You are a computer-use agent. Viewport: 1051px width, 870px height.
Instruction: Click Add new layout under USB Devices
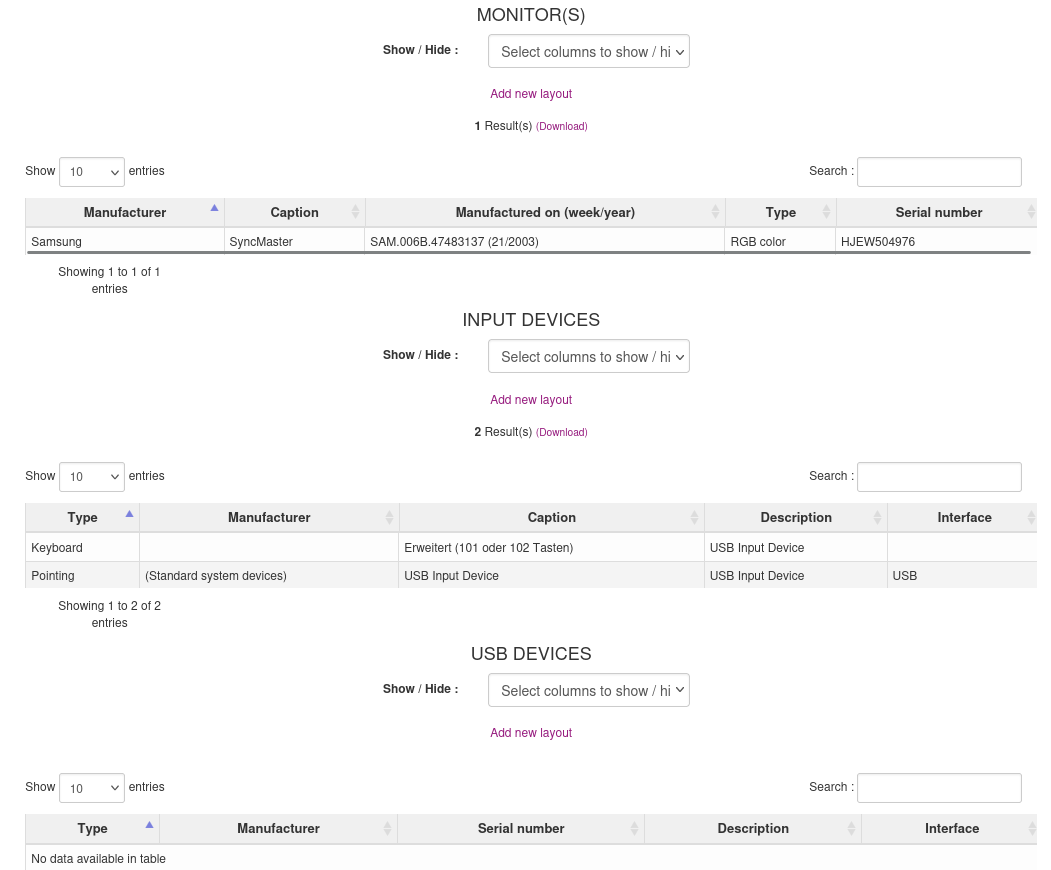coord(531,733)
